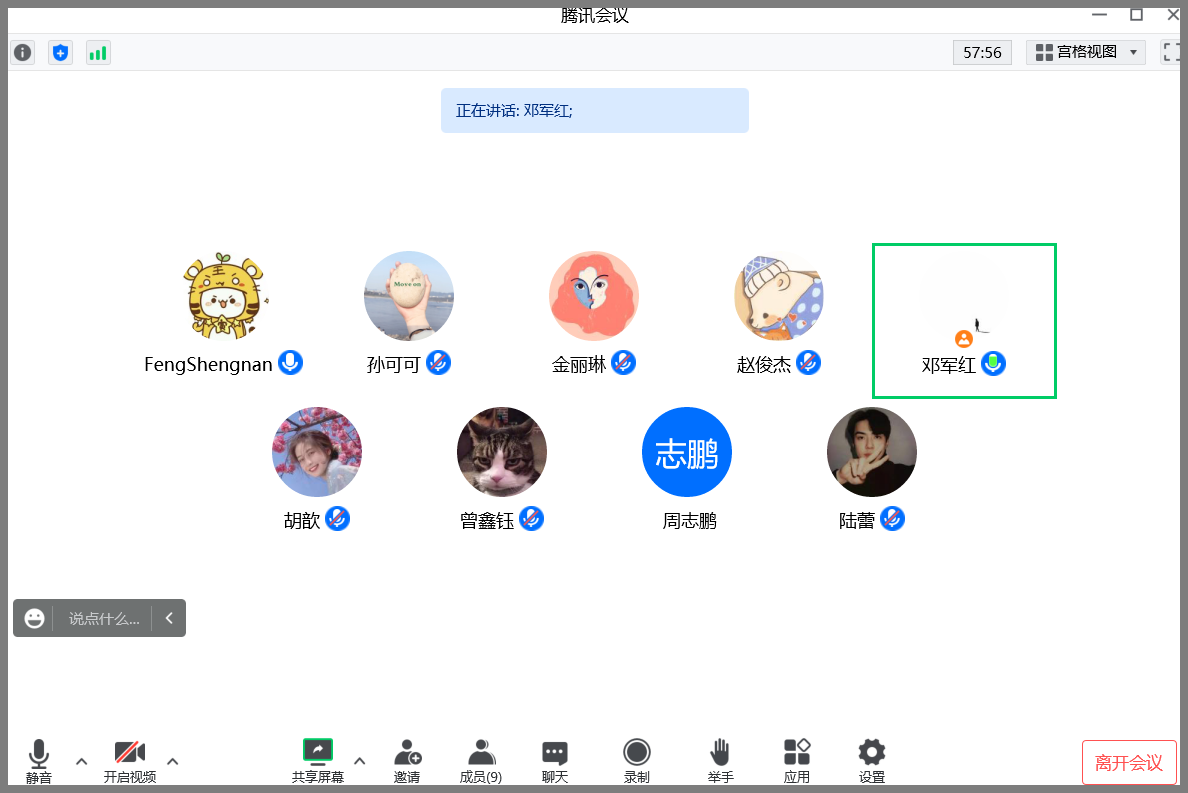The image size is (1188, 793).
Task: Toggle the 静音 microphone mute
Action: point(39,760)
